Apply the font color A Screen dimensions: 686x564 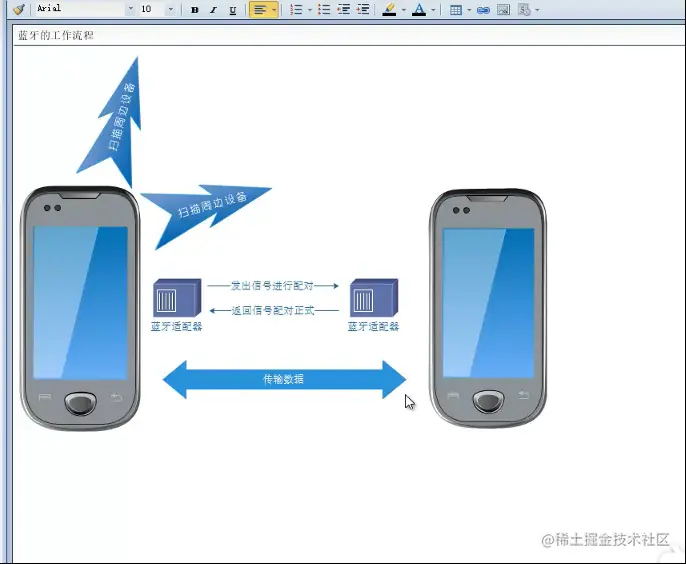pyautogui.click(x=419, y=10)
